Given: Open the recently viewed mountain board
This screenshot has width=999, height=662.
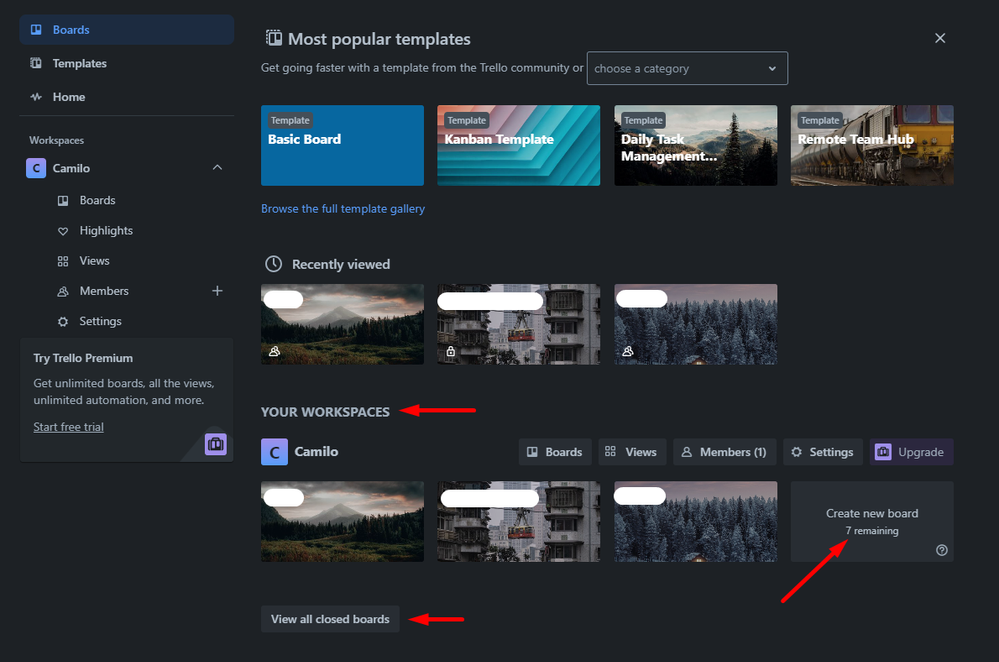Looking at the screenshot, I should (x=342, y=324).
